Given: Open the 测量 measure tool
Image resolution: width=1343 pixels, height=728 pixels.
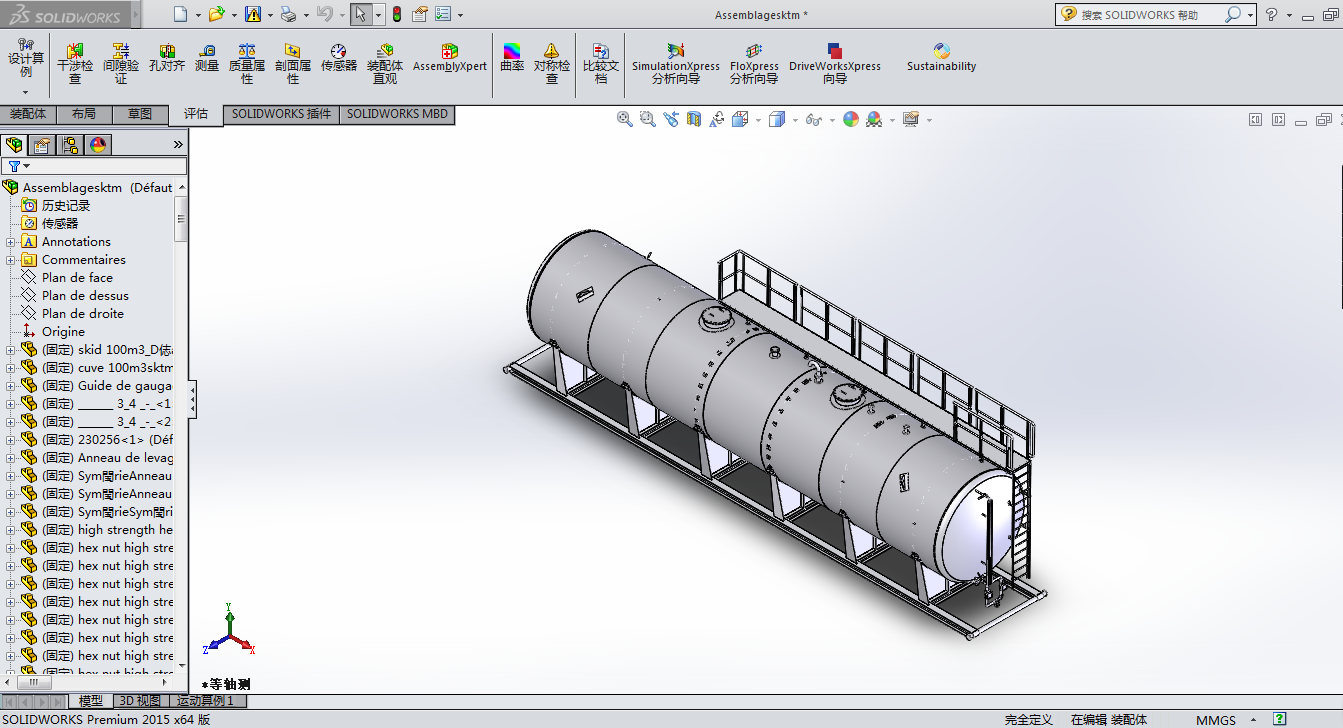Looking at the screenshot, I should pyautogui.click(x=206, y=58).
